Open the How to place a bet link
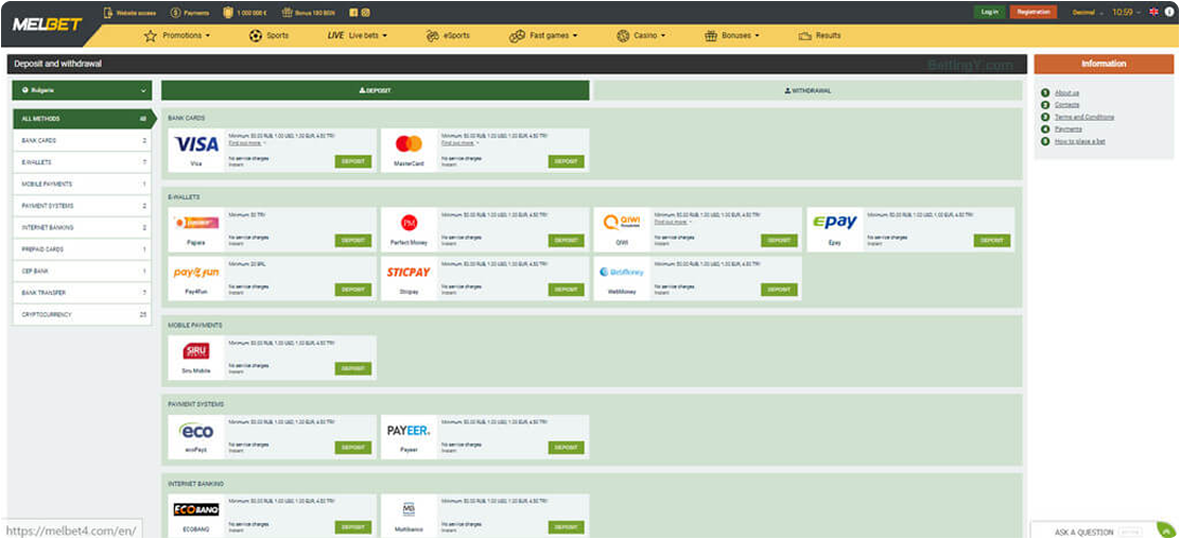The image size is (1180, 539). (1080, 141)
